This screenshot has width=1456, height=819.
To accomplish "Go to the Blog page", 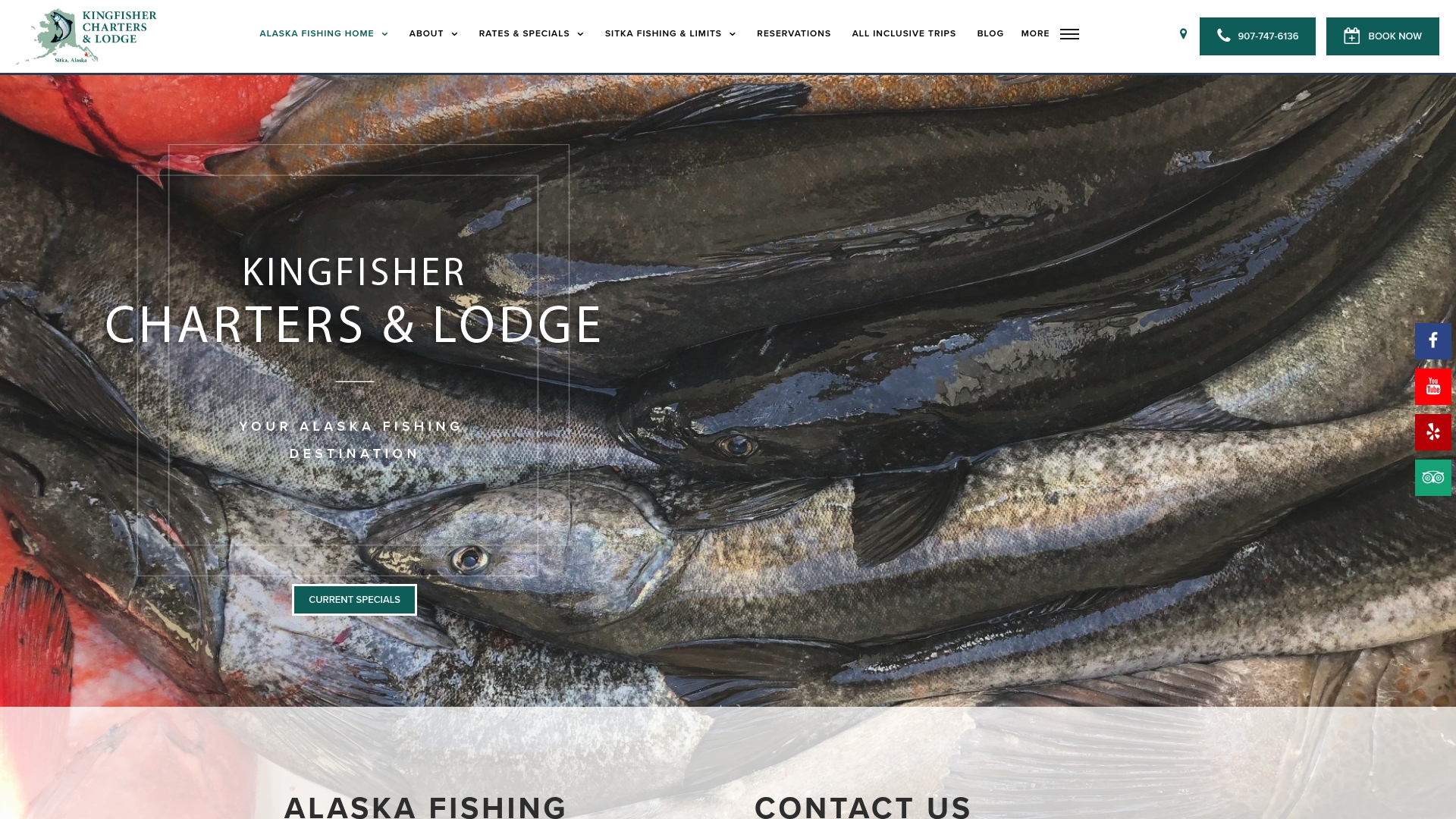I will click(x=990, y=34).
